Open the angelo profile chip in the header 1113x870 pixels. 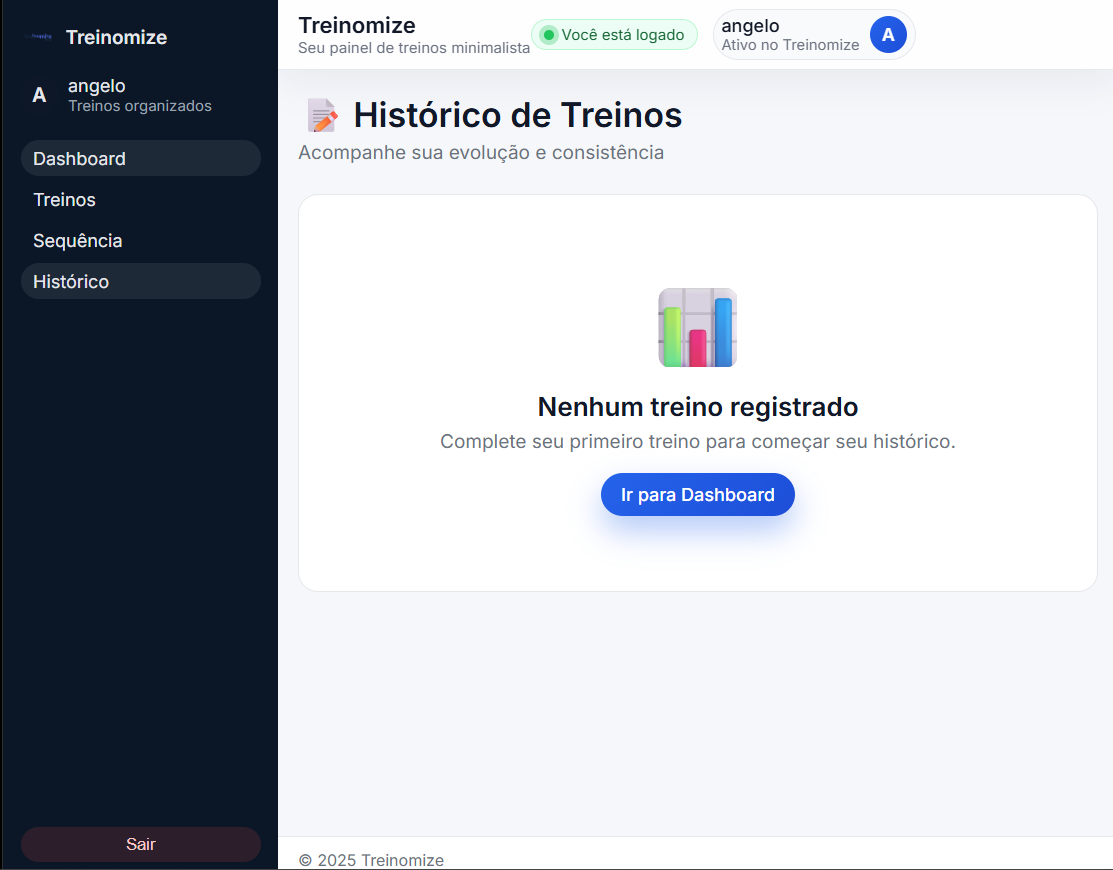coord(814,34)
